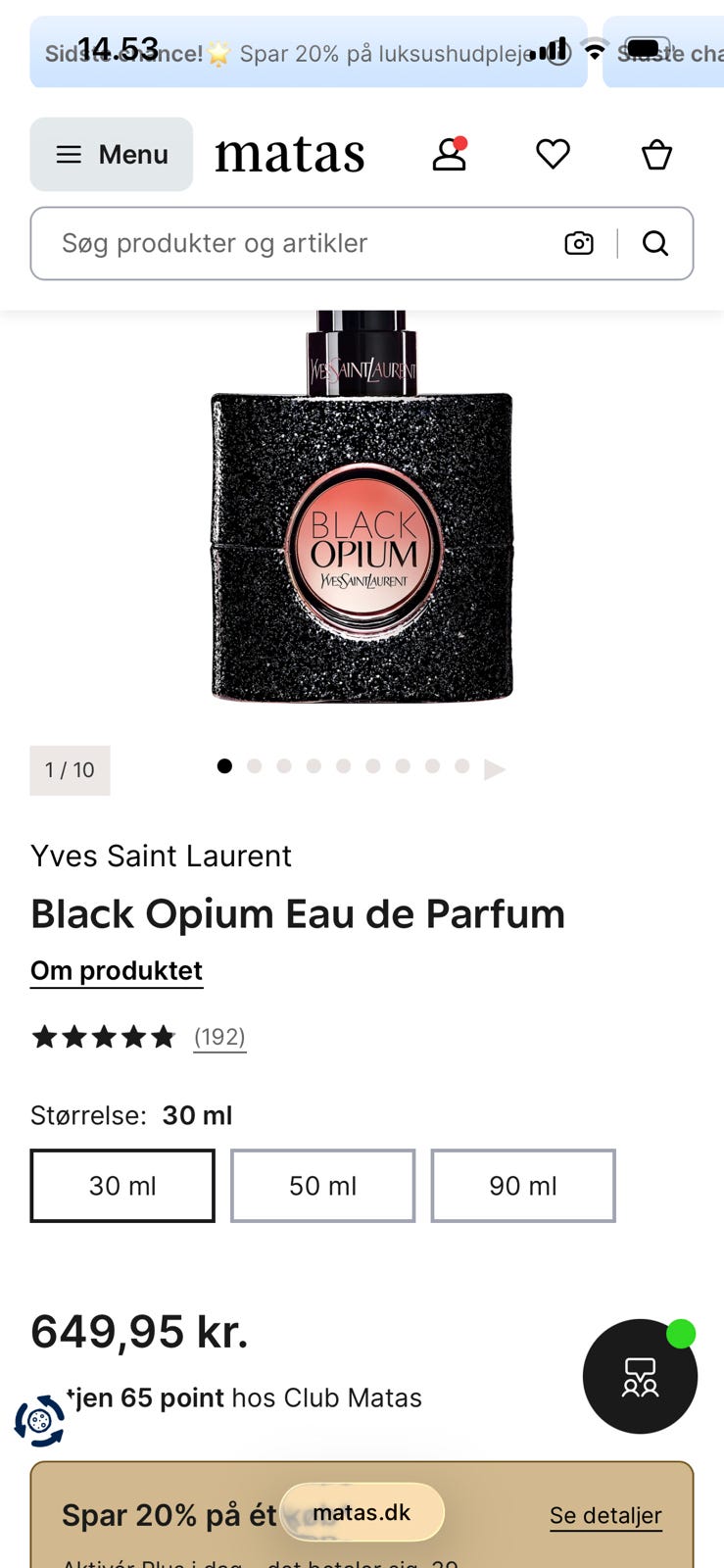
Task: Open the account profile icon
Action: point(450,154)
